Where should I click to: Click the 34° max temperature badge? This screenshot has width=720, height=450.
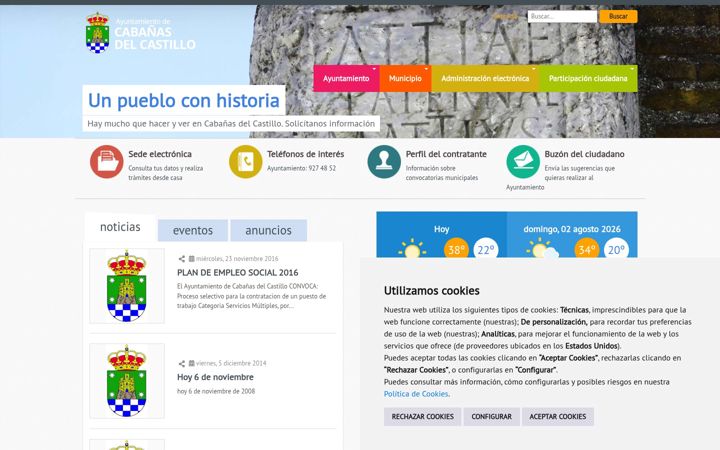pos(587,248)
